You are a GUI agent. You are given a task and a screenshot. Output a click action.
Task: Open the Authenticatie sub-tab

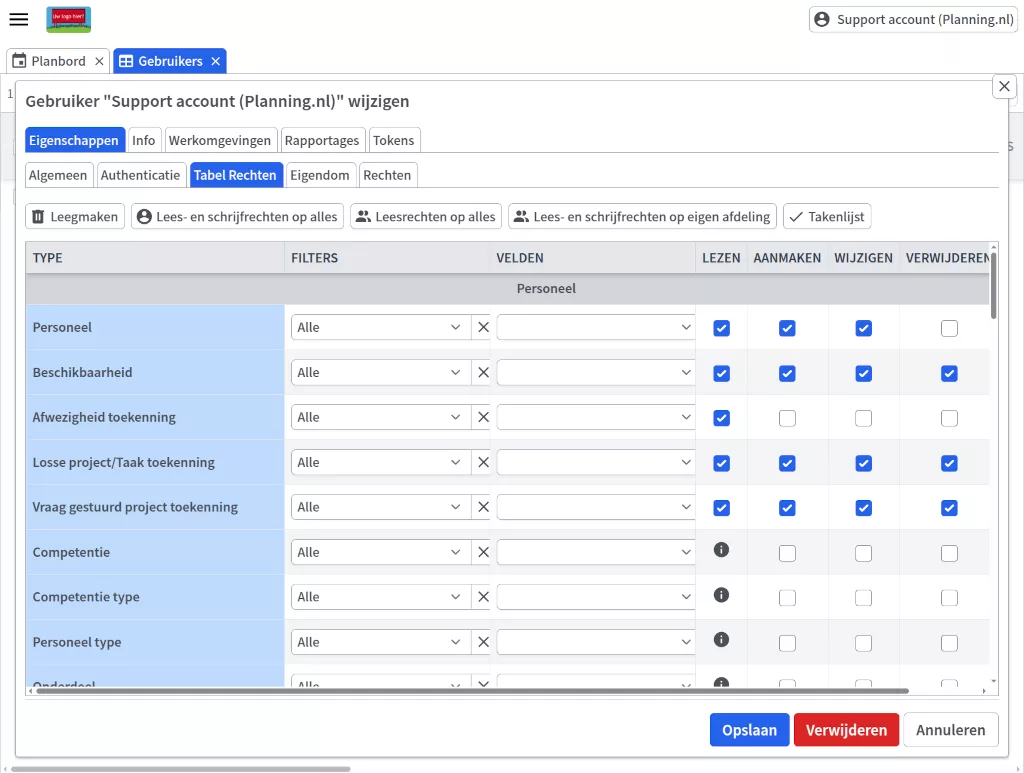tap(140, 175)
